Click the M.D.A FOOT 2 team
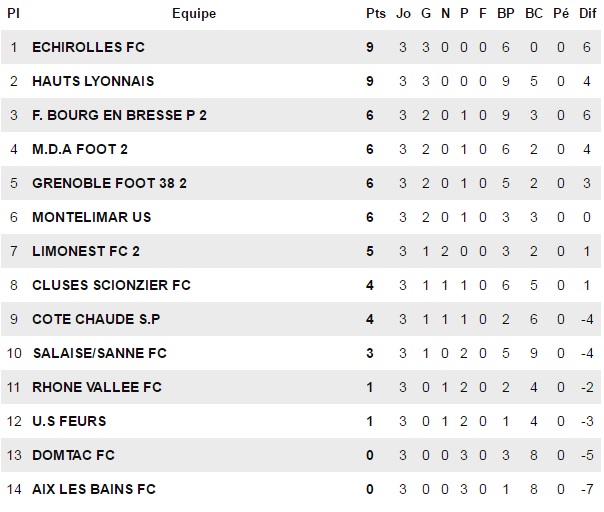 80,149
